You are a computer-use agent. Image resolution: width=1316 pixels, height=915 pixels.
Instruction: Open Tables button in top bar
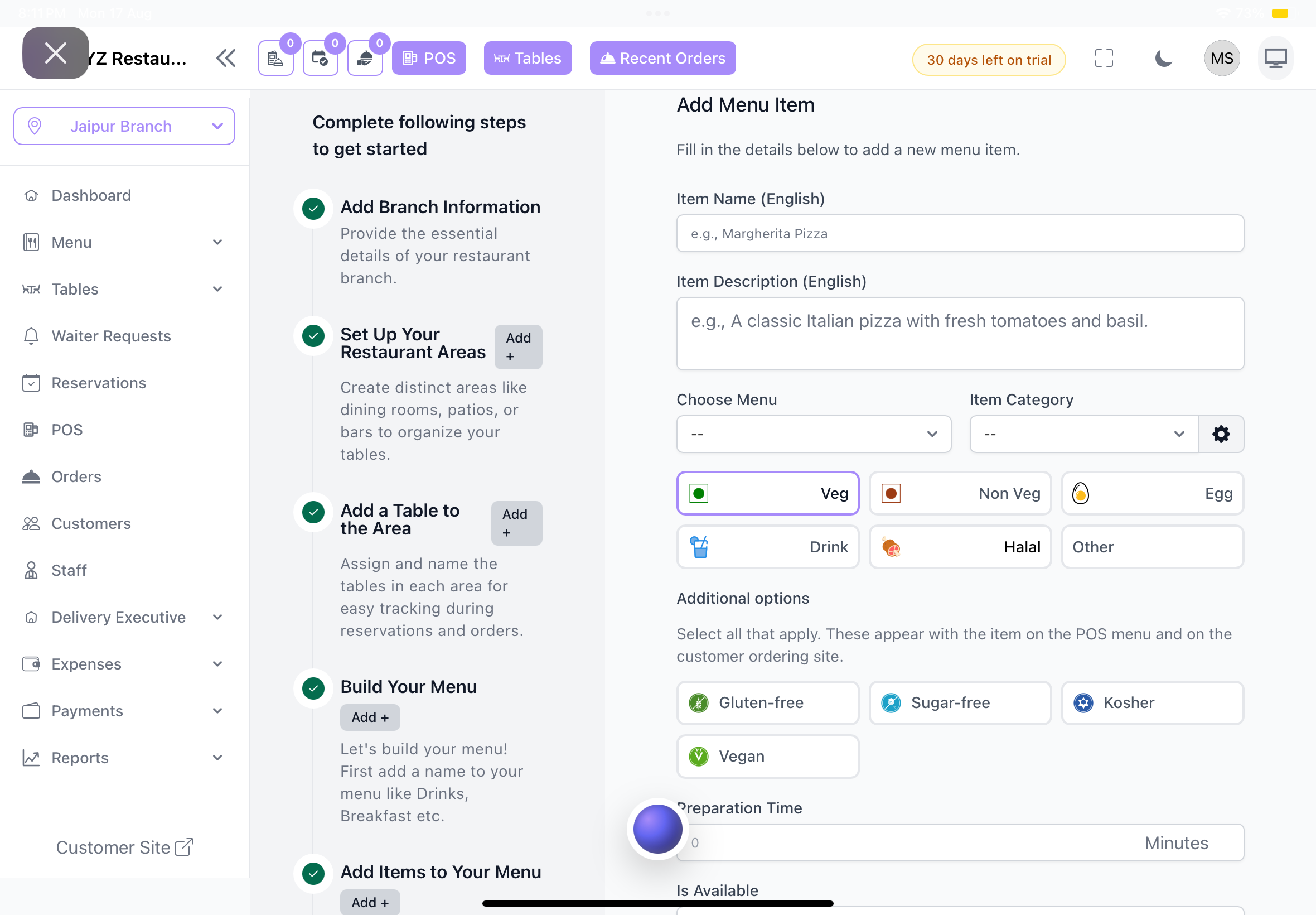point(528,58)
